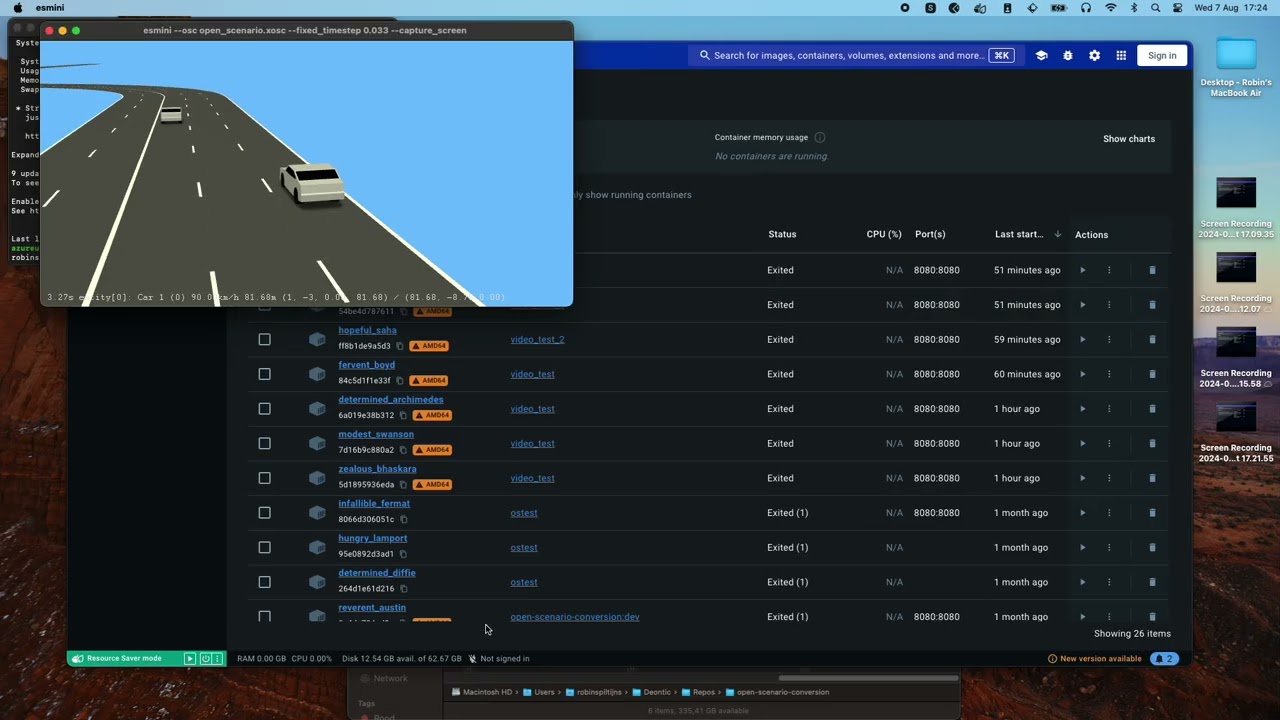Sort by Status column header
The image size is (1280, 720).
[782, 234]
